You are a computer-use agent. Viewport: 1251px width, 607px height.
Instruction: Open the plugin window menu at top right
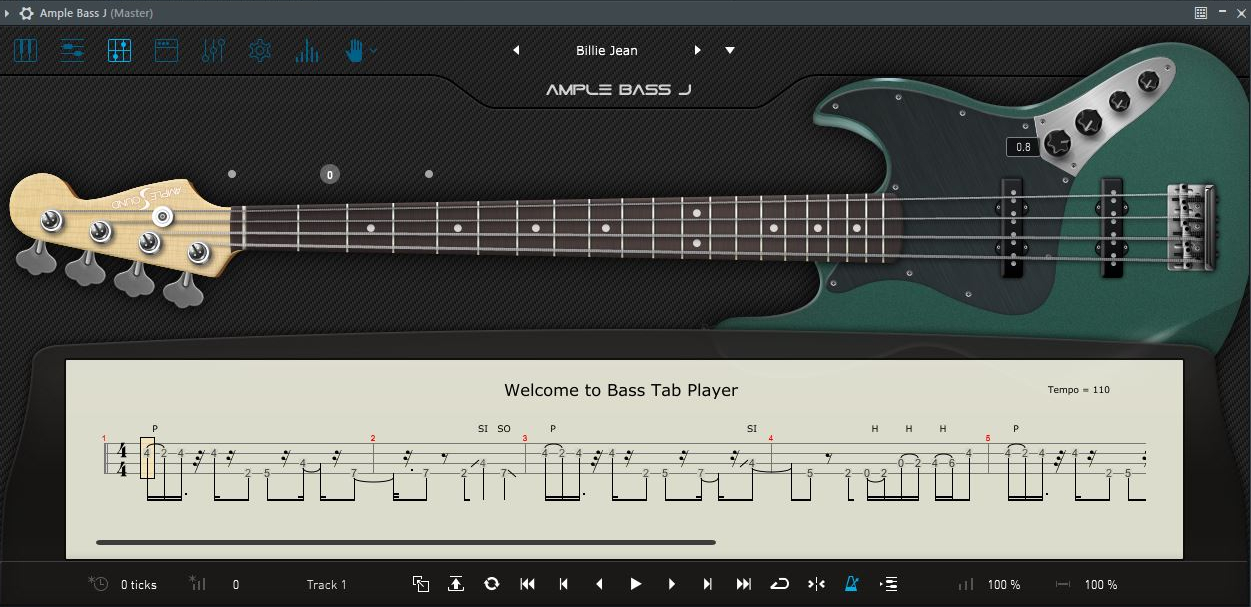click(x=1201, y=13)
